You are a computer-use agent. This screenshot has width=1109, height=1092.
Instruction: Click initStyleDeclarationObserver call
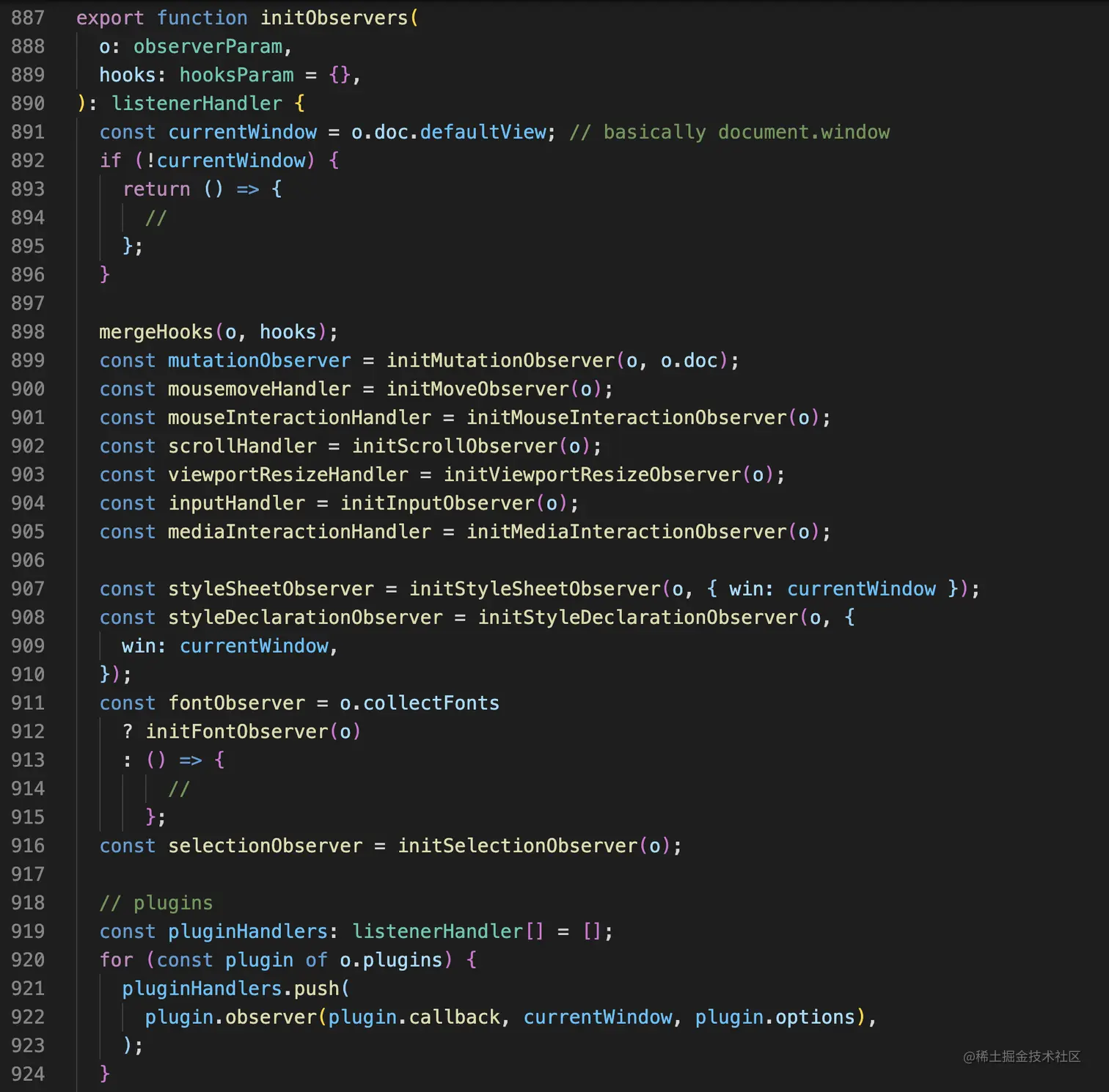pyautogui.click(x=638, y=618)
